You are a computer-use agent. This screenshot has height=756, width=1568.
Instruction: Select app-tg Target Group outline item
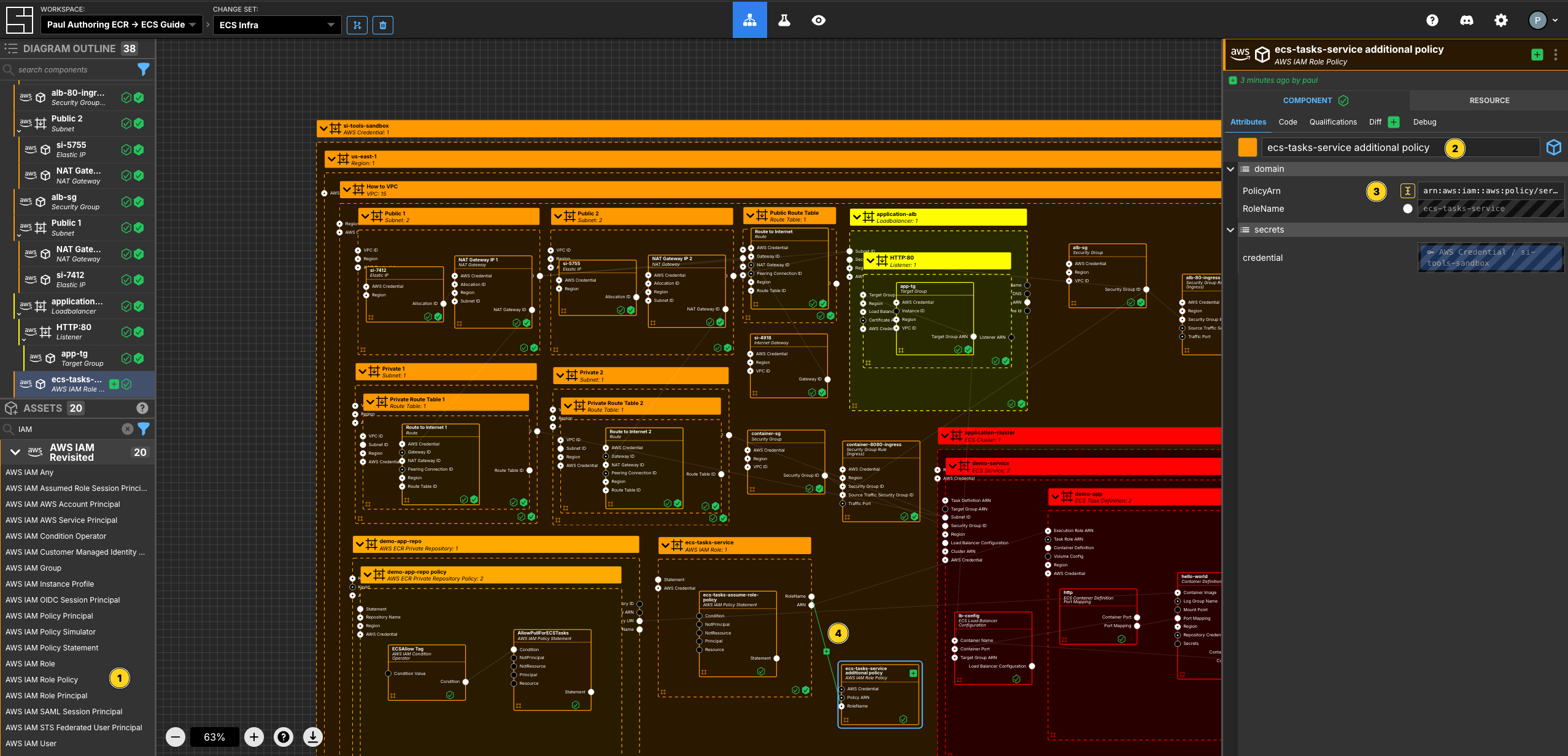point(89,358)
